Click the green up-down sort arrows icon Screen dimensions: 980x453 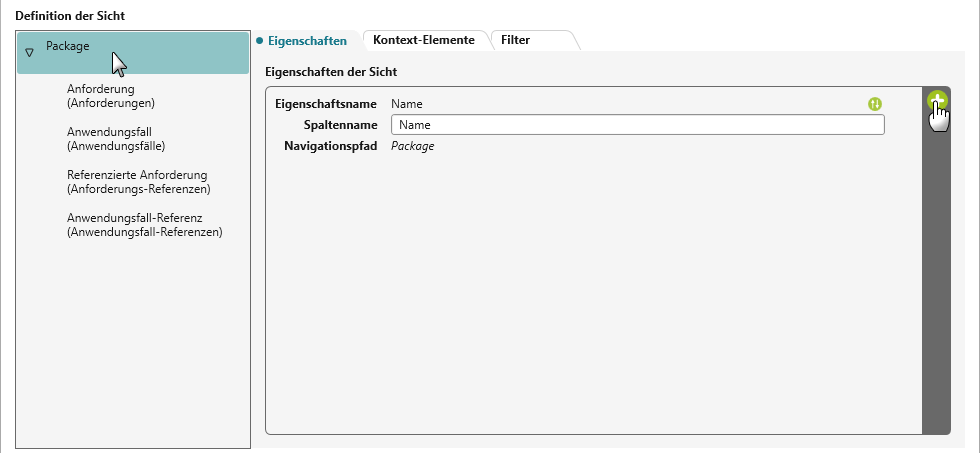(875, 104)
